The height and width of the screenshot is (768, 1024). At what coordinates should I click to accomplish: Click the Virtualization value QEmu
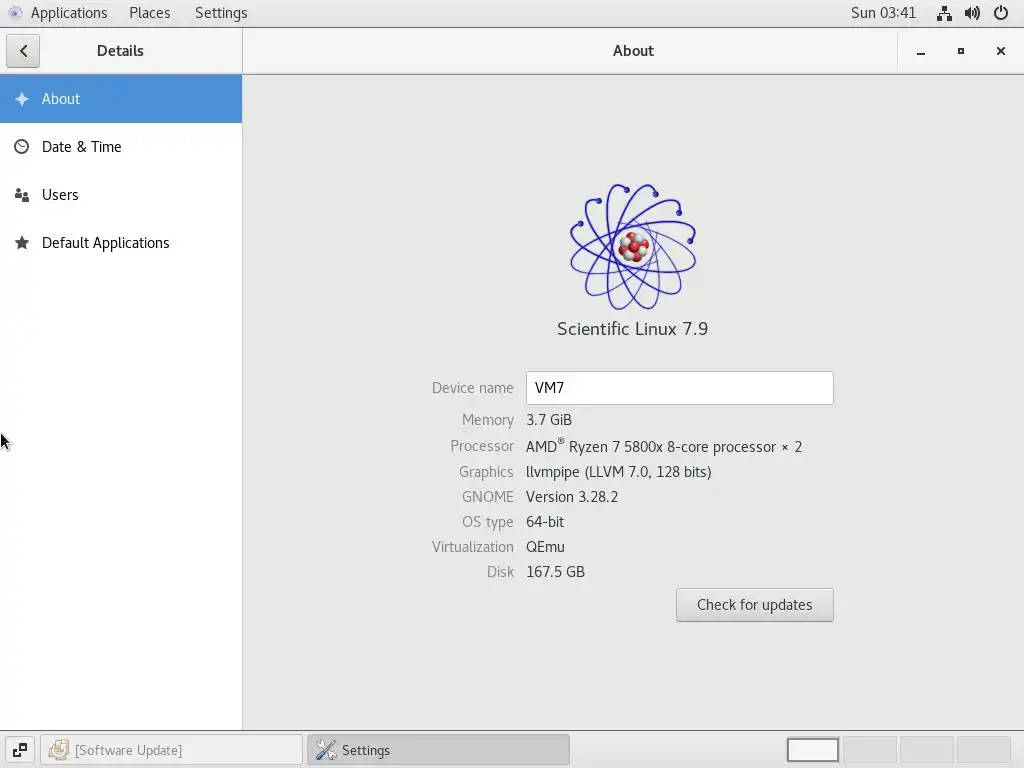pyautogui.click(x=545, y=547)
